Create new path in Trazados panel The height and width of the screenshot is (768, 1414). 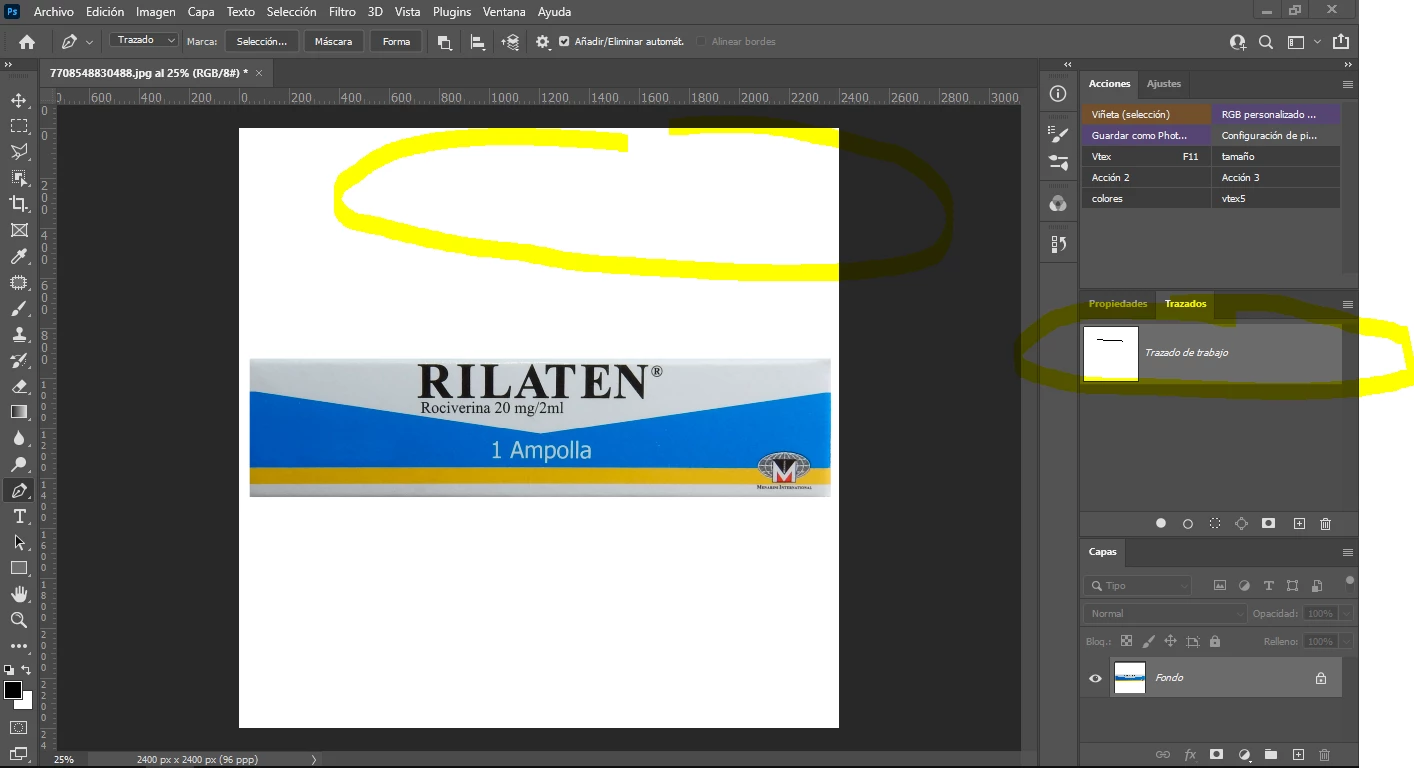1299,523
